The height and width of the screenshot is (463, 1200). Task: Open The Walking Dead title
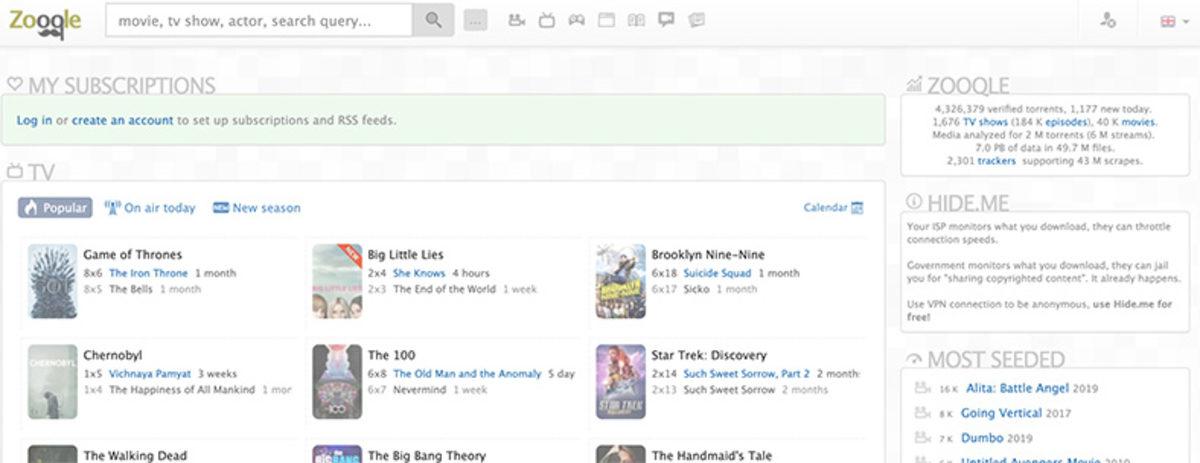(x=137, y=455)
